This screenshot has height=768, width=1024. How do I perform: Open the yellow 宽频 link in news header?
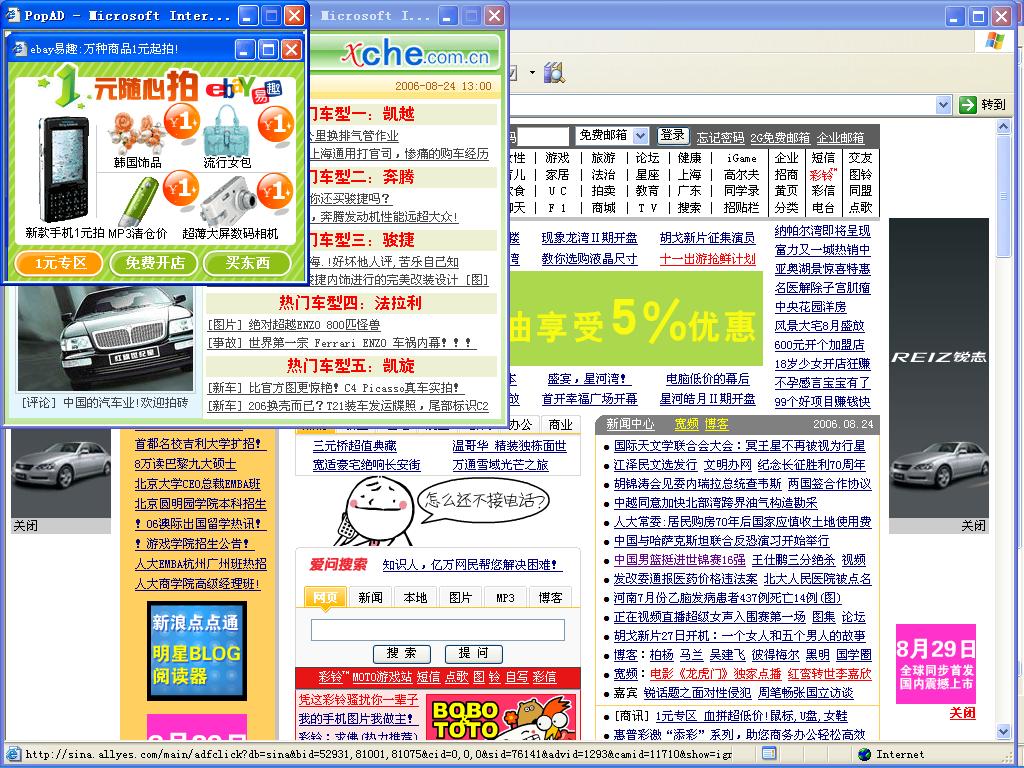point(686,424)
